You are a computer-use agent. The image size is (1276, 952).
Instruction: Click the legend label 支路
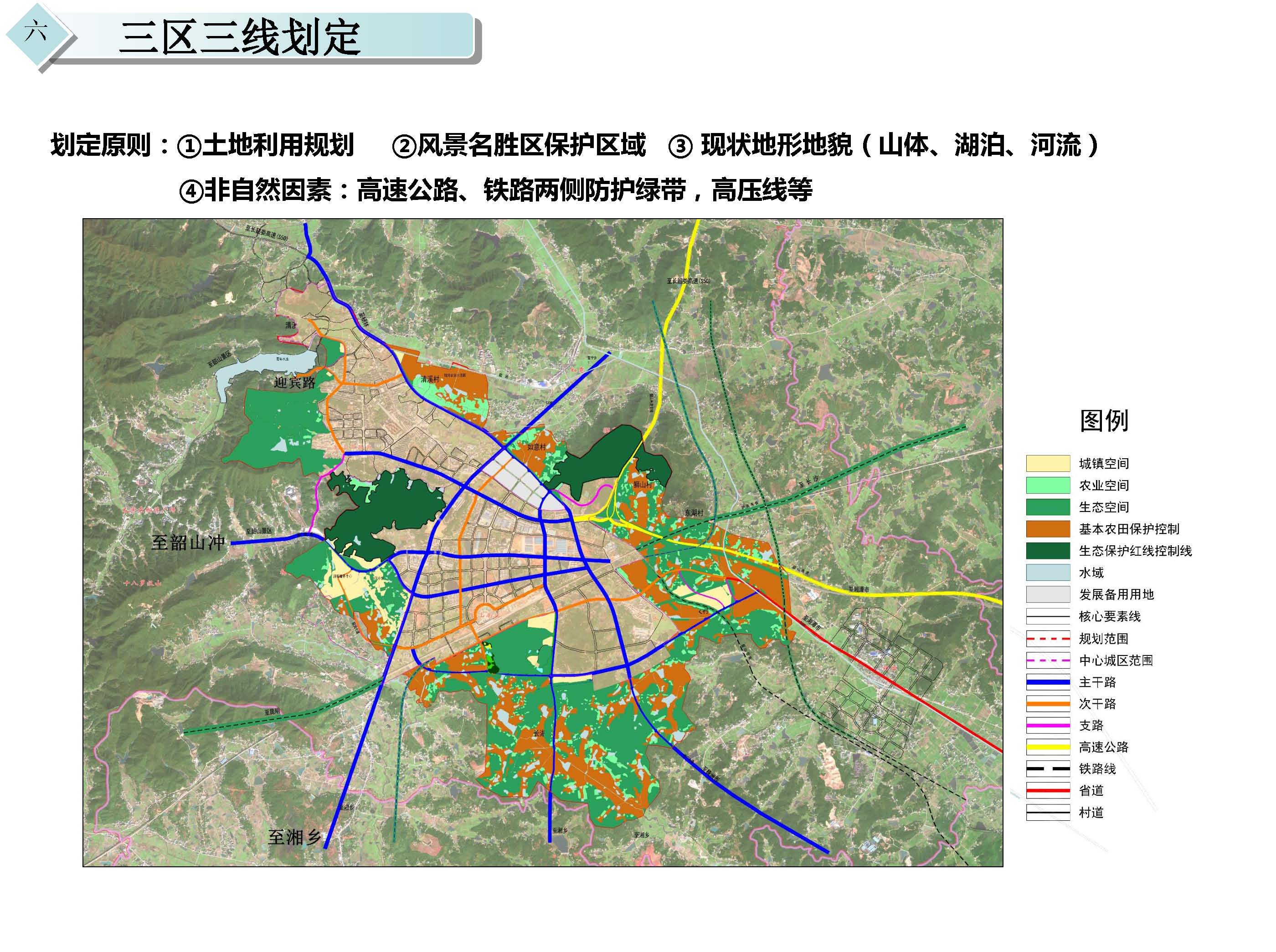(1091, 726)
